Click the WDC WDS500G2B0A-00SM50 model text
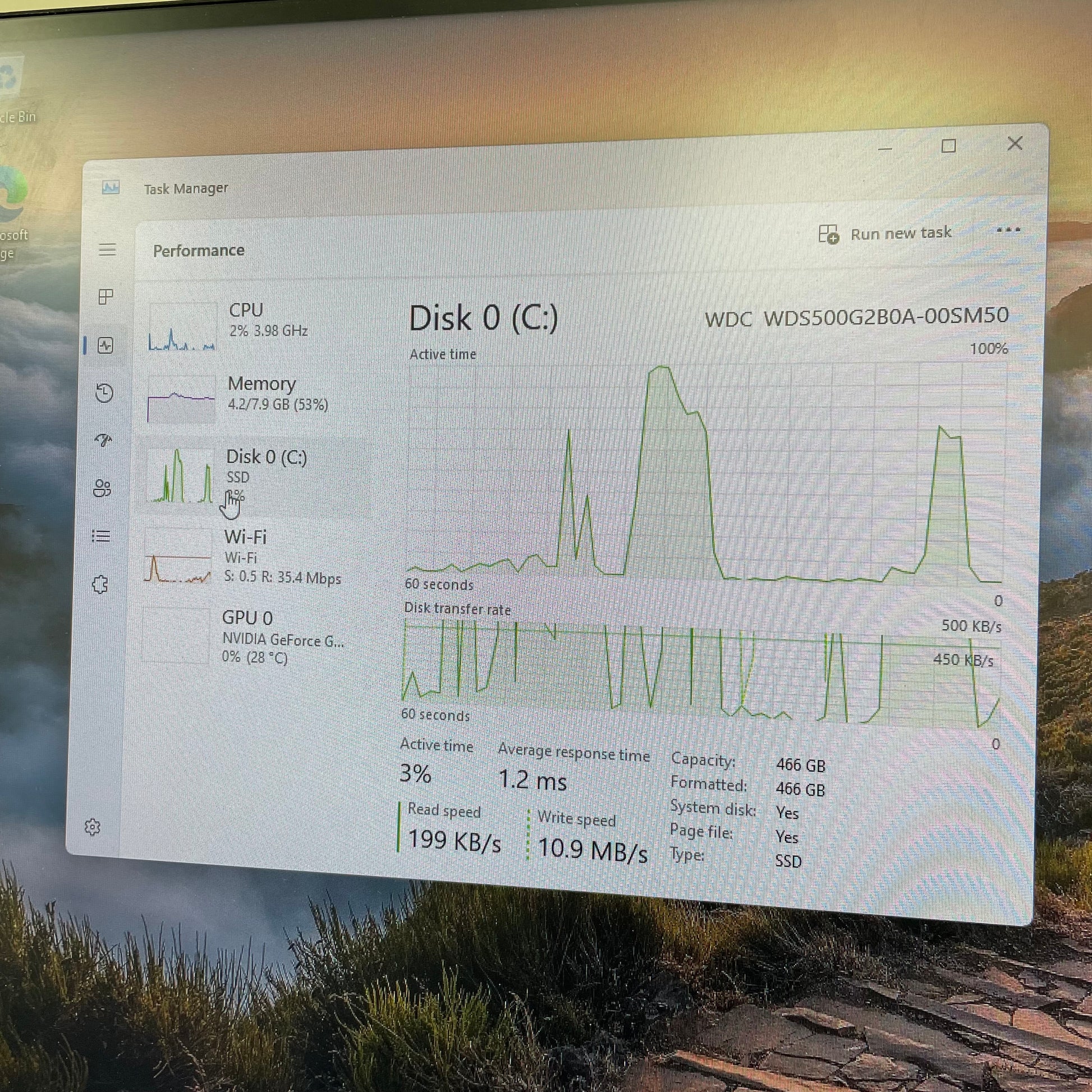 click(857, 316)
